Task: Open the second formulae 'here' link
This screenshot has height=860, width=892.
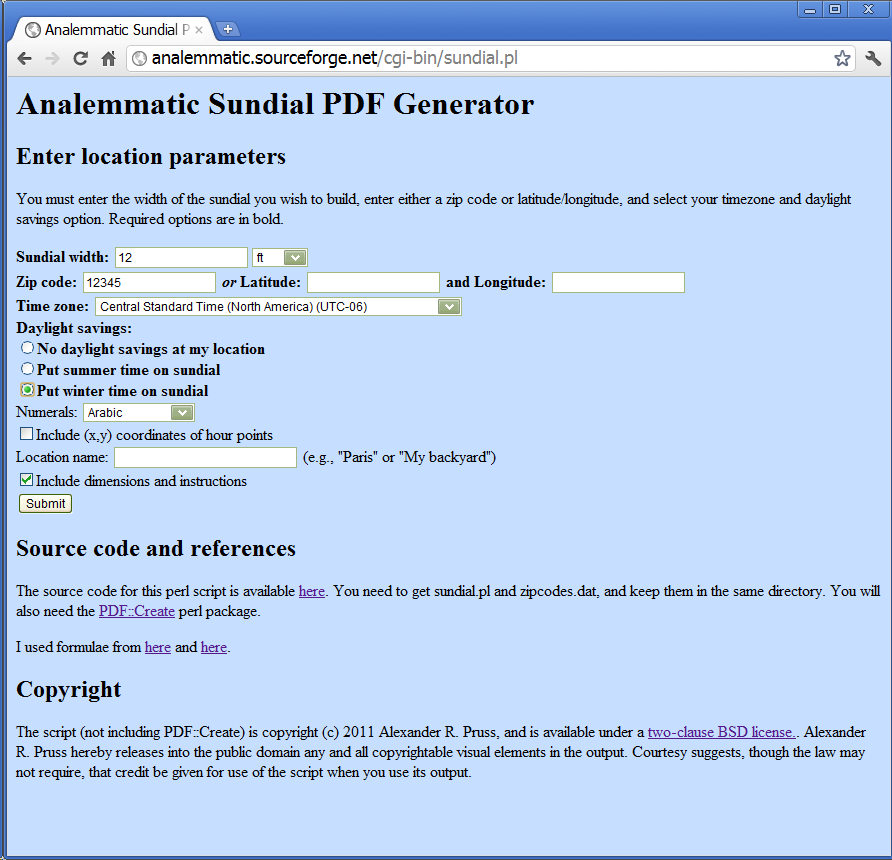Action: 214,647
